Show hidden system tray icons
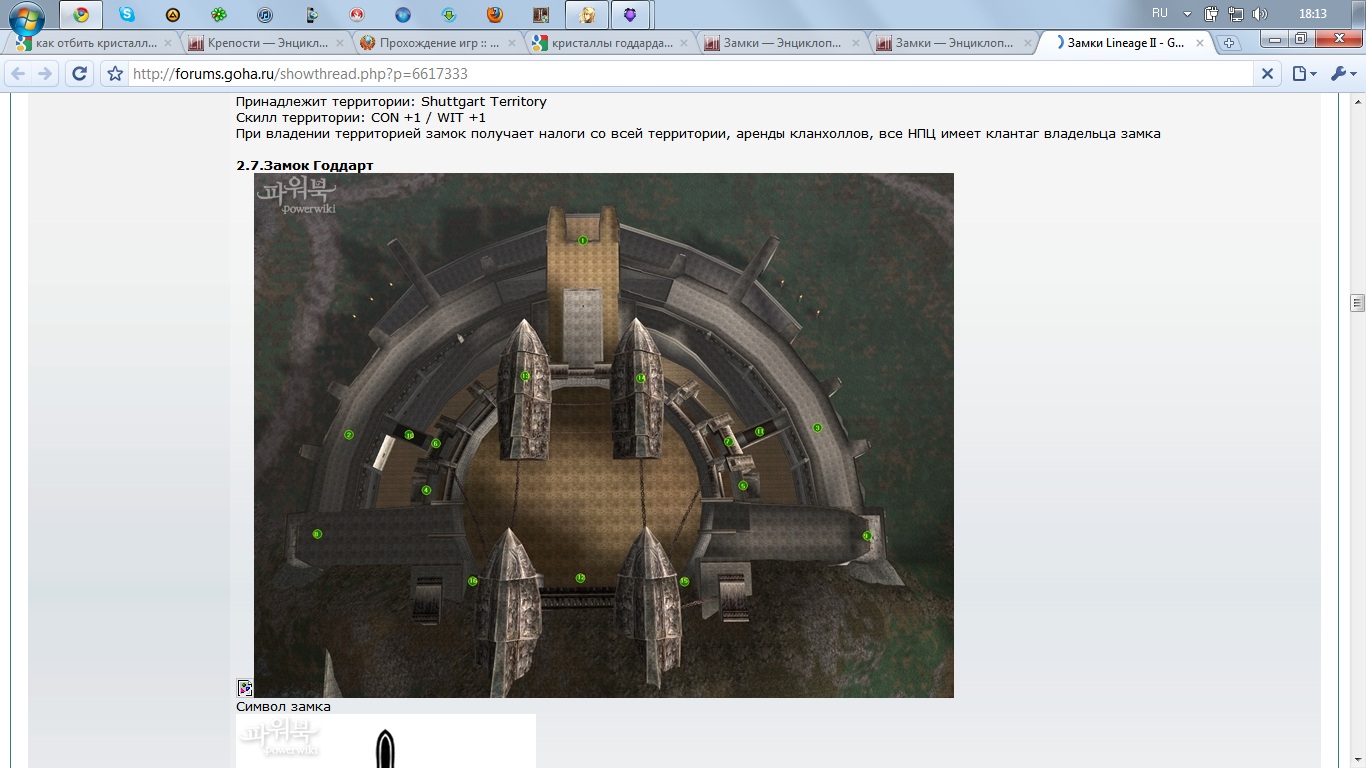This screenshot has height=768, width=1366. 1187,14
